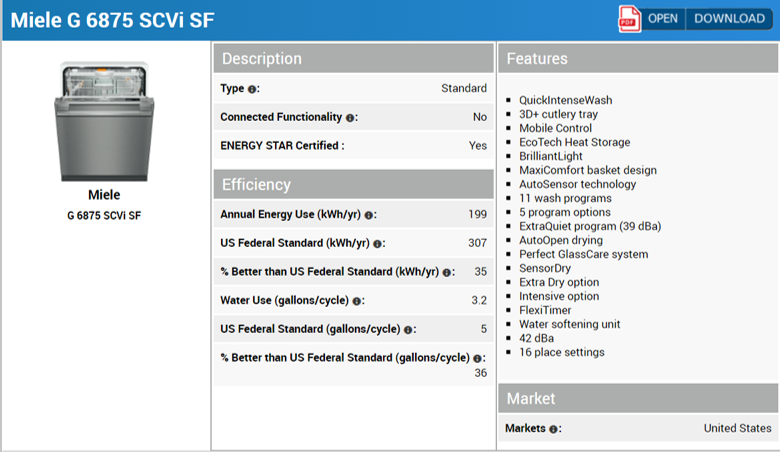This screenshot has height=452, width=780.
Task: Click the Market section header
Action: [x=638, y=398]
